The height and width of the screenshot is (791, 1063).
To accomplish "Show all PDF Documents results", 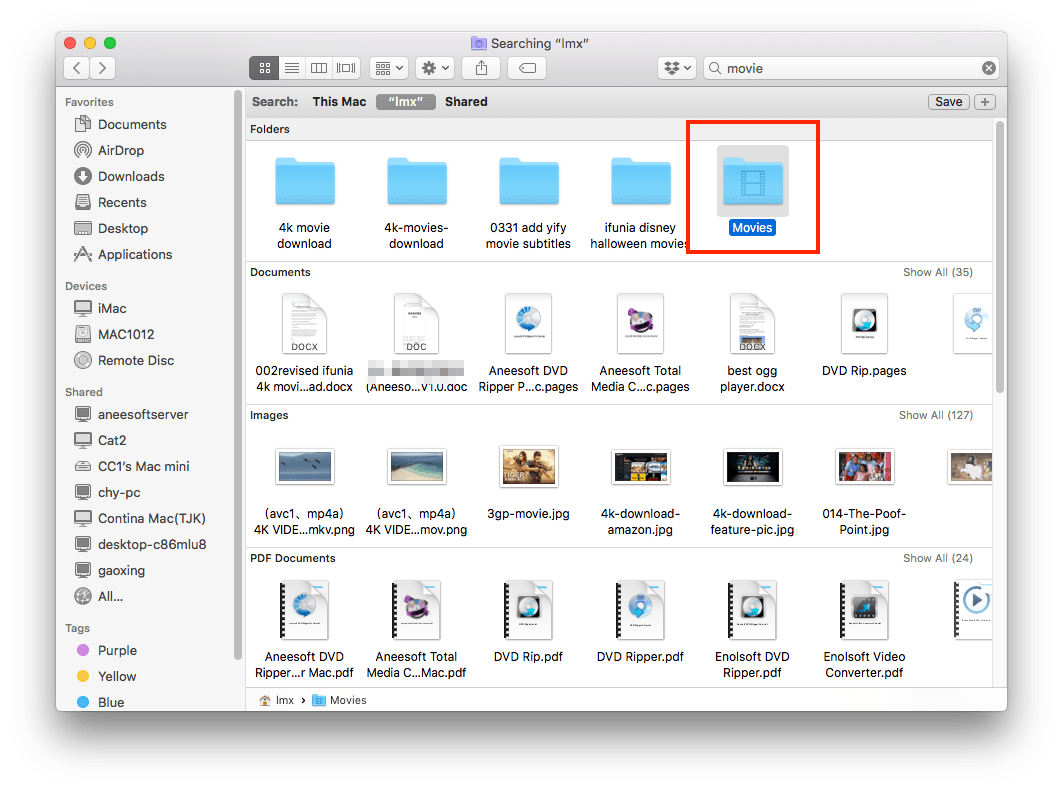I will 936,558.
